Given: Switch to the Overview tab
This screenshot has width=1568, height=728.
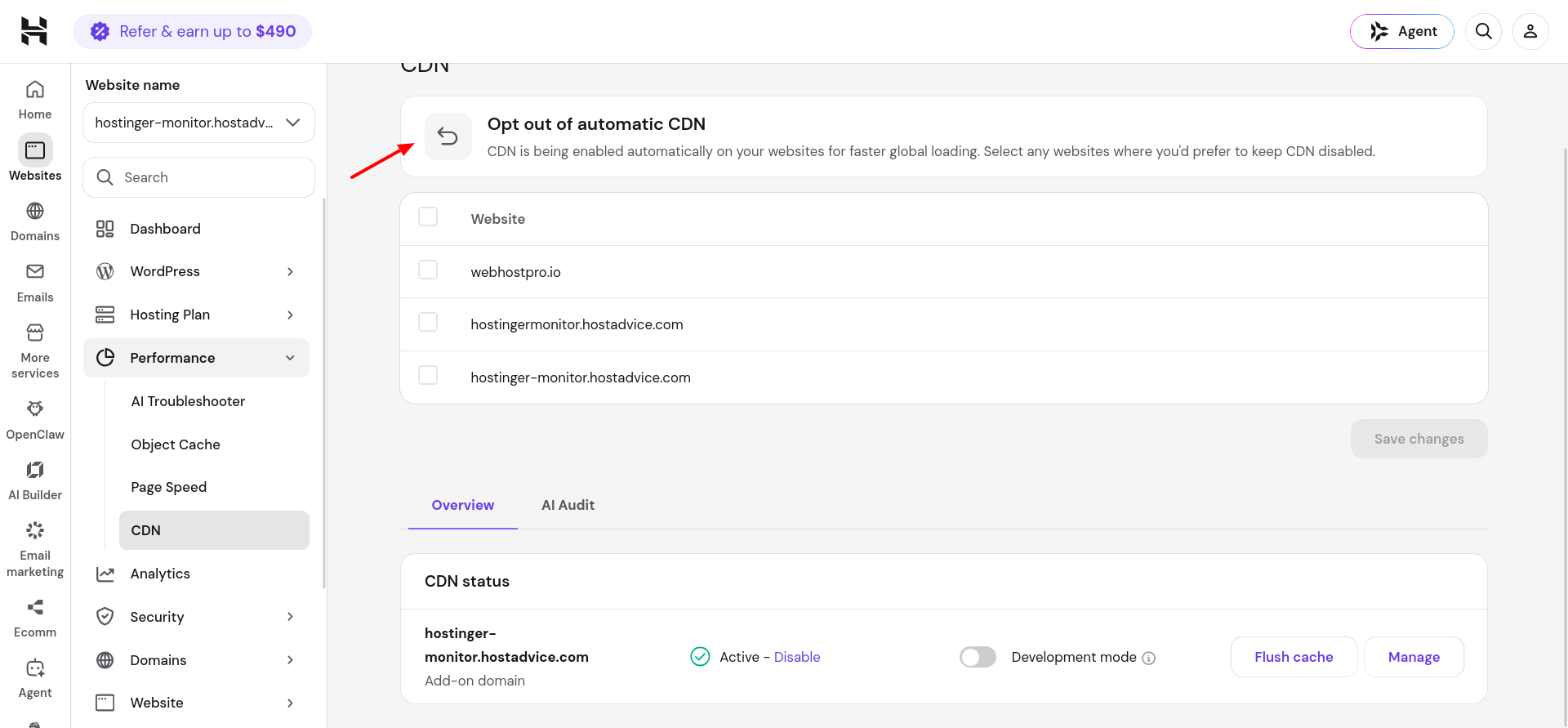Looking at the screenshot, I should click(x=463, y=505).
